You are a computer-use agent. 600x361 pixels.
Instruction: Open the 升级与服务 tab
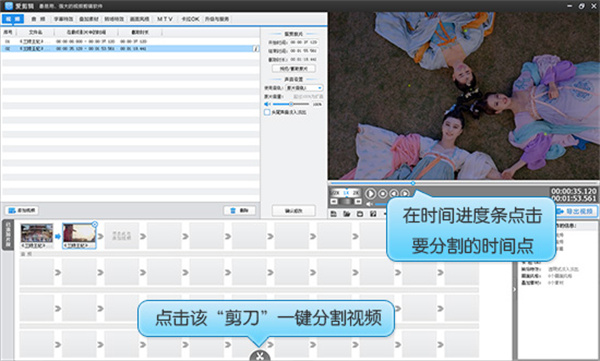point(217,19)
